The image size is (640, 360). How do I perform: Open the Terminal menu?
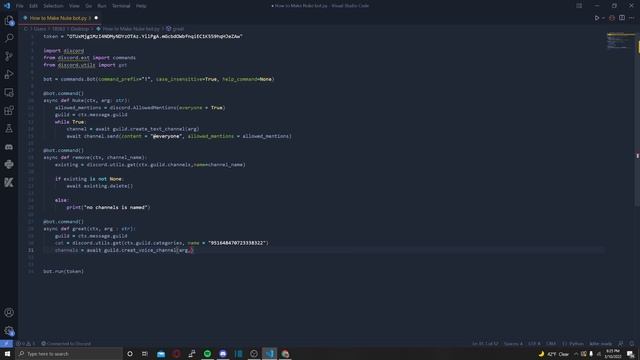[x=121, y=6]
